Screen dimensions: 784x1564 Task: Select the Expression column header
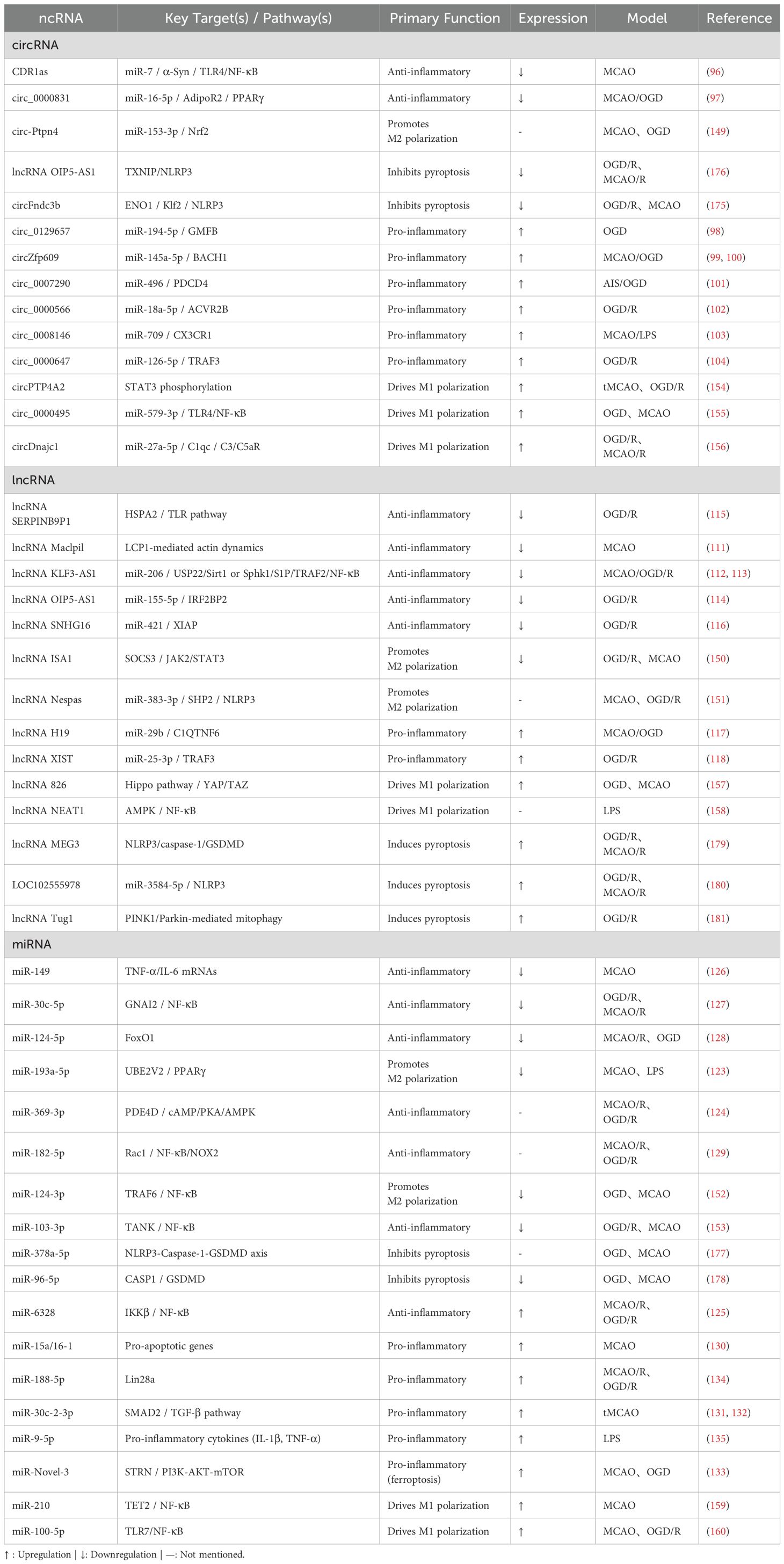click(553, 18)
